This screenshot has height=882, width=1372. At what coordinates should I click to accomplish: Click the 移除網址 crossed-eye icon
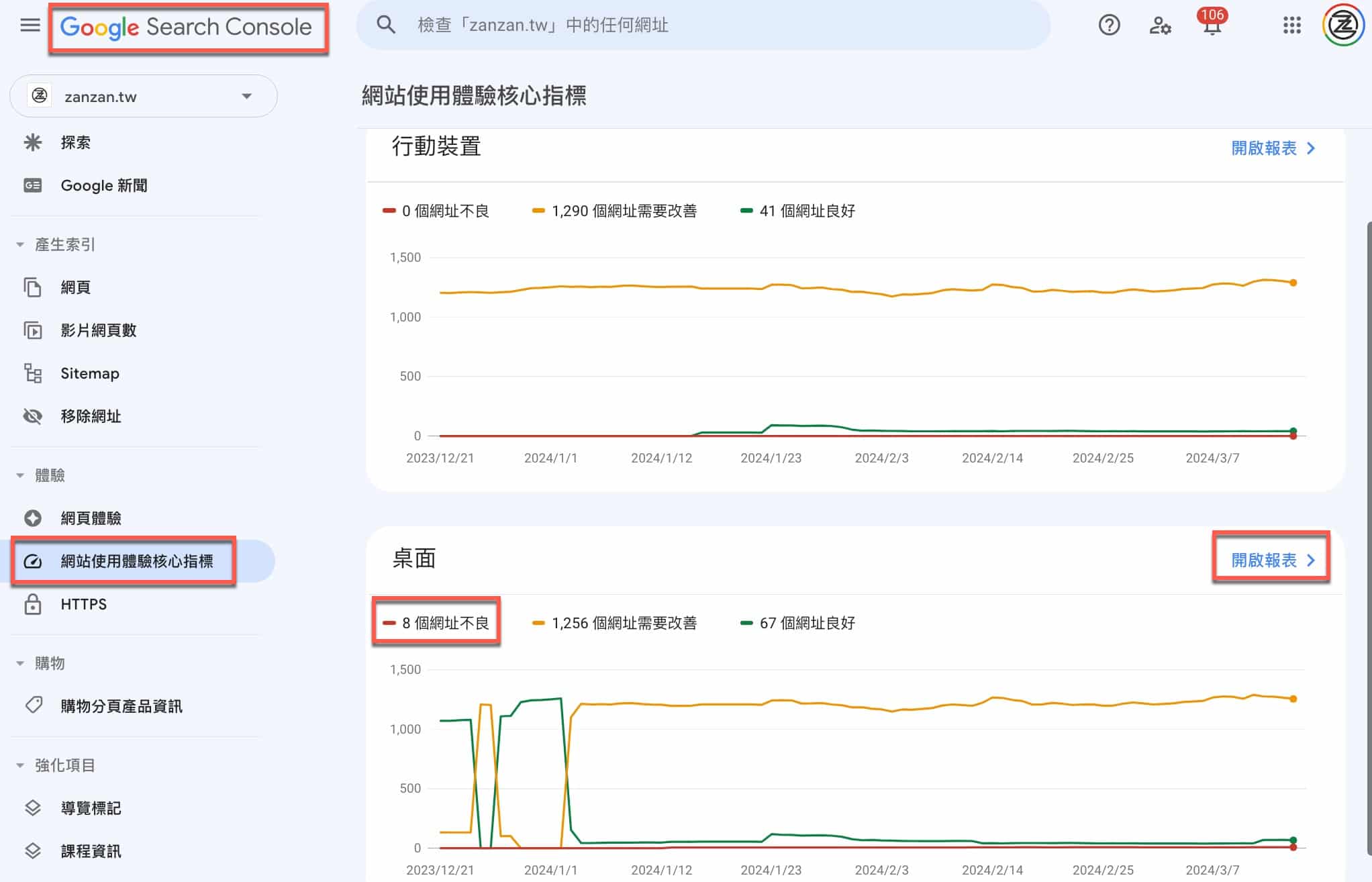tap(33, 416)
